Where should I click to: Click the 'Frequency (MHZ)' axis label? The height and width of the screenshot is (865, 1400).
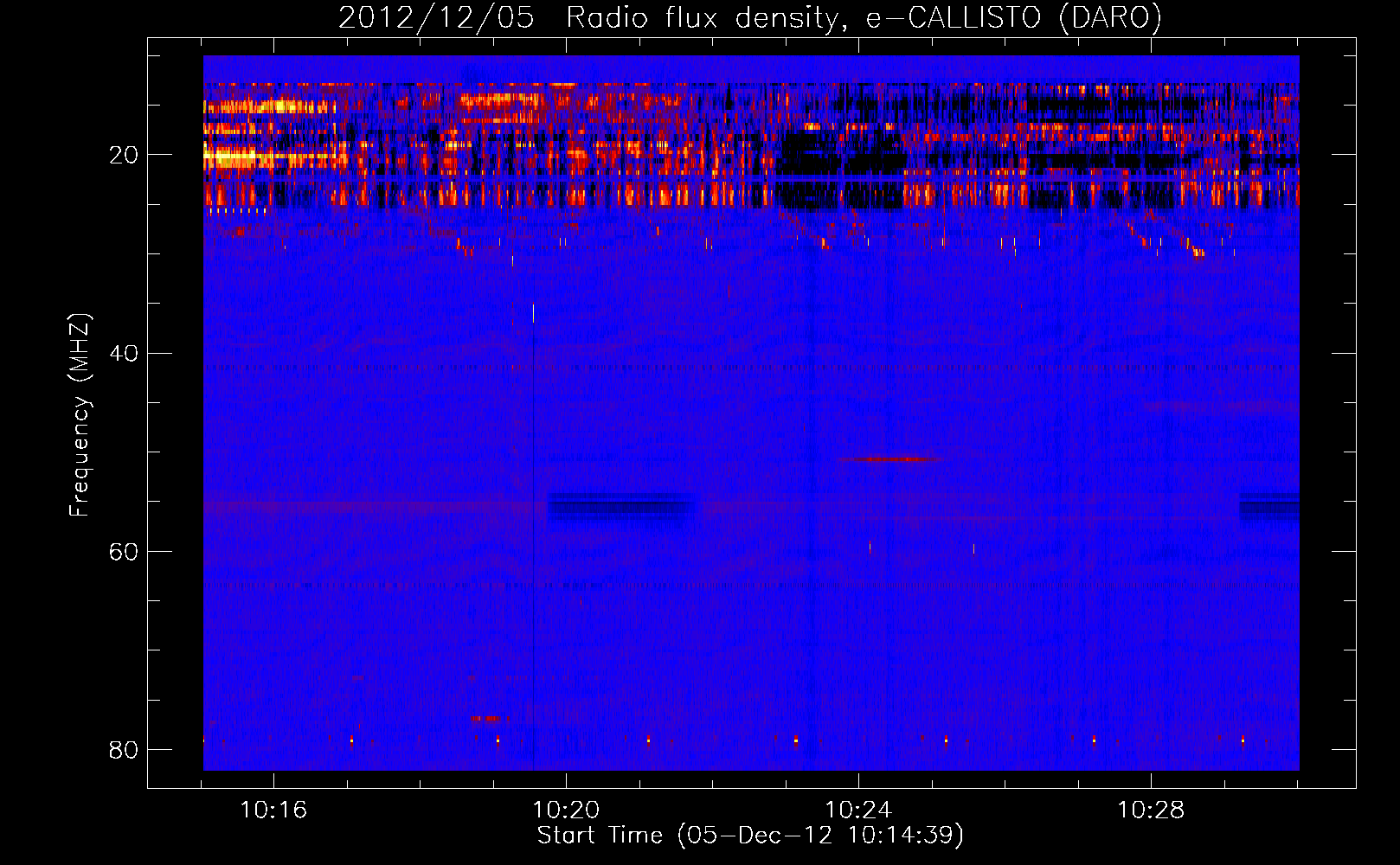[80, 415]
